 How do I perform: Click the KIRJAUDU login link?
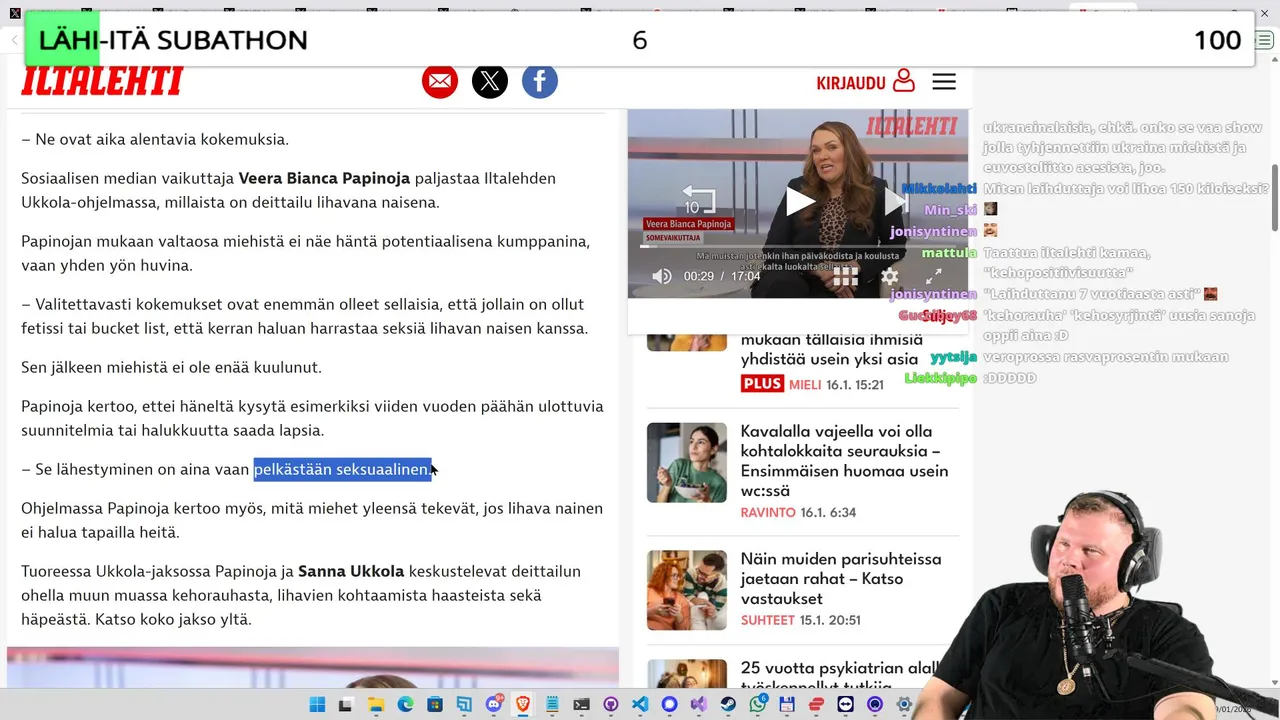tap(865, 82)
